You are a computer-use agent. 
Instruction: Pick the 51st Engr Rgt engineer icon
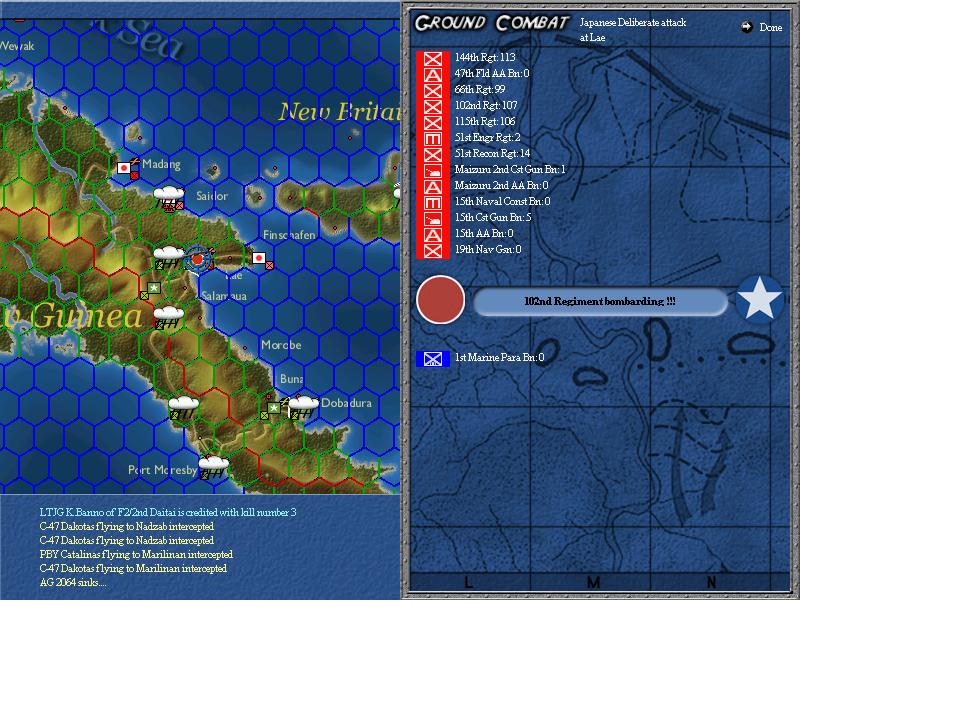tap(433, 139)
